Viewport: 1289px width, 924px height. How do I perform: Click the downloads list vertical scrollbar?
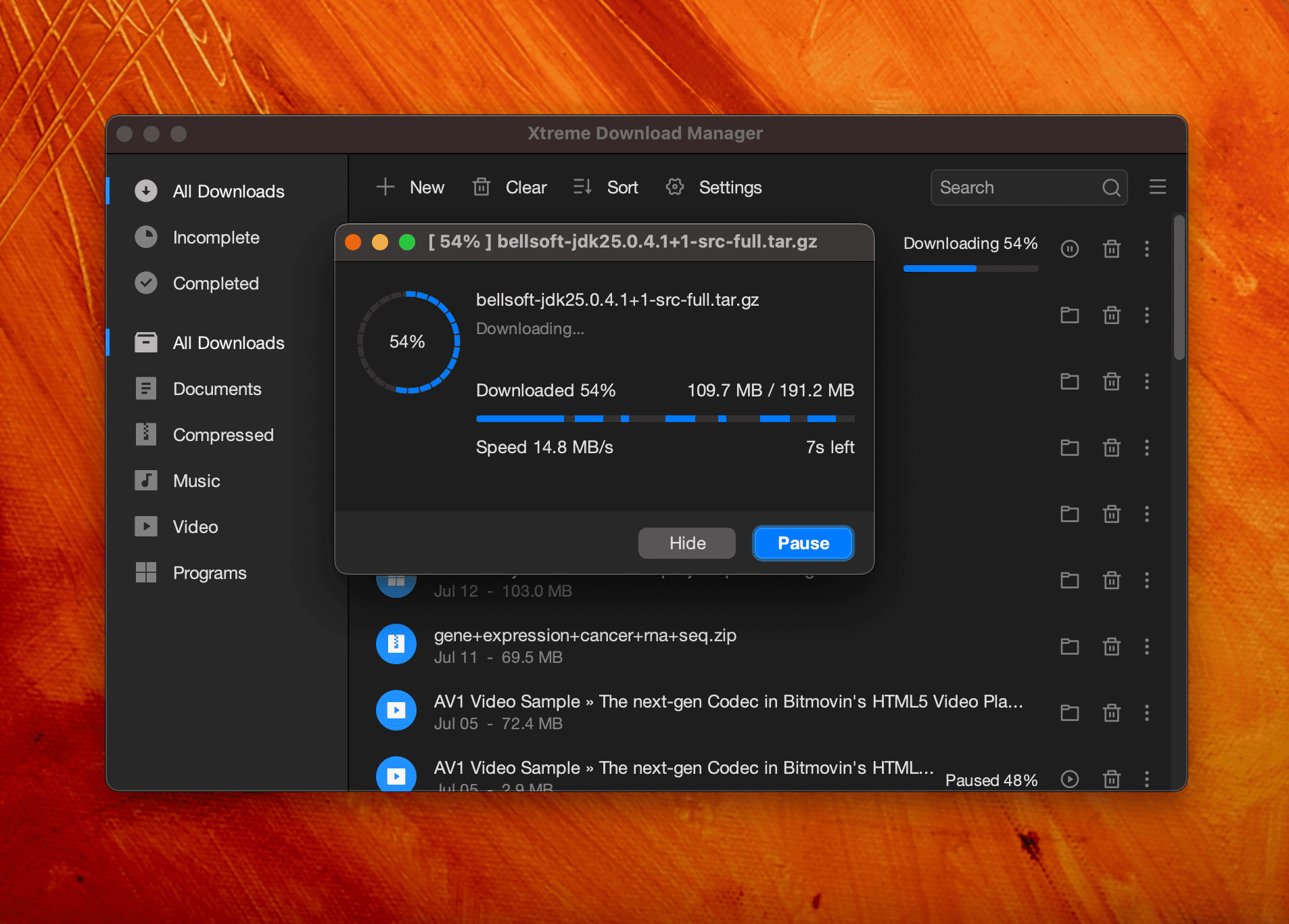coord(1179,287)
